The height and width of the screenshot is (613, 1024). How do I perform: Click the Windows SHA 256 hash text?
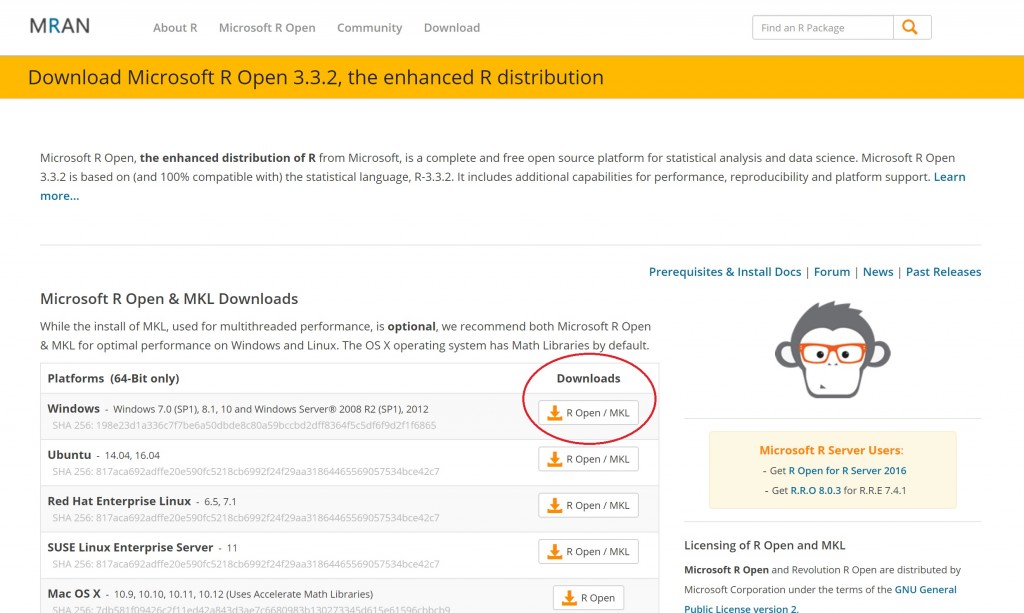point(244,425)
